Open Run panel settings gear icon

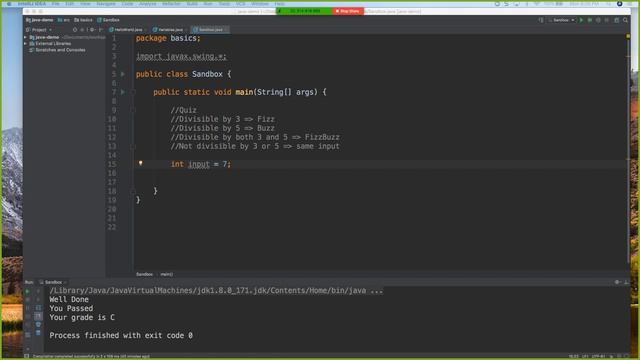point(617,282)
